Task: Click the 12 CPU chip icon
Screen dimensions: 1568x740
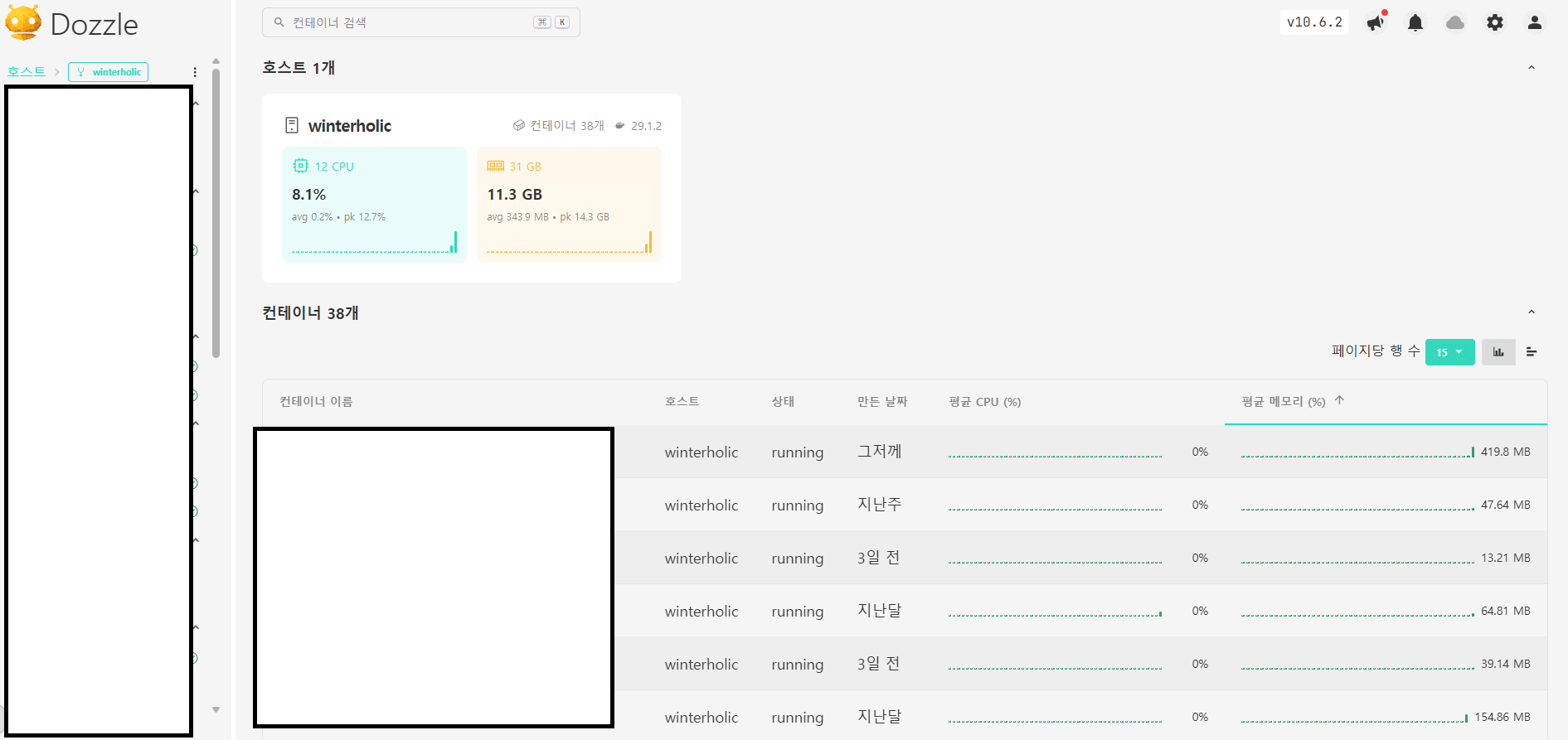Action: 301,166
